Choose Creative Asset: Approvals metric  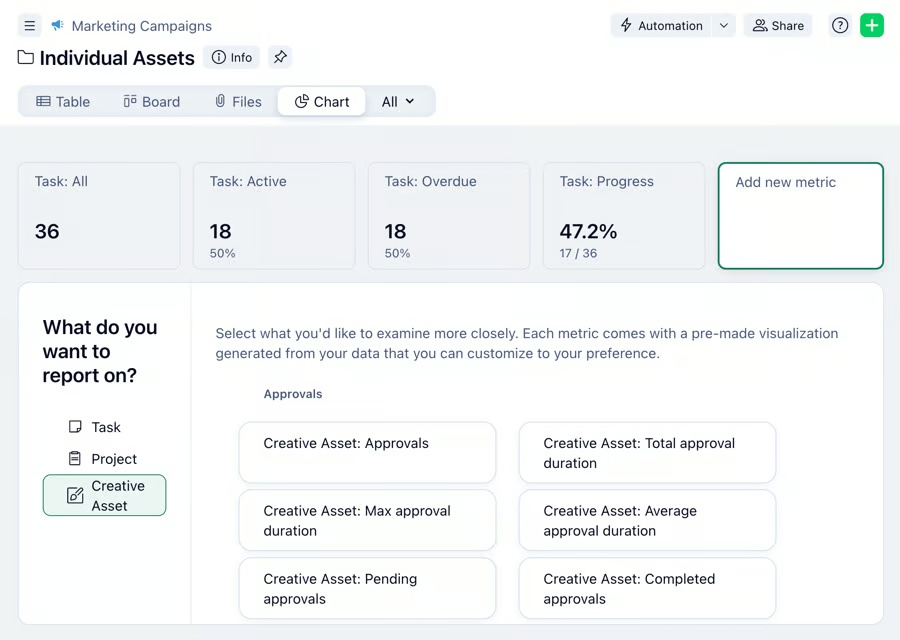367,453
